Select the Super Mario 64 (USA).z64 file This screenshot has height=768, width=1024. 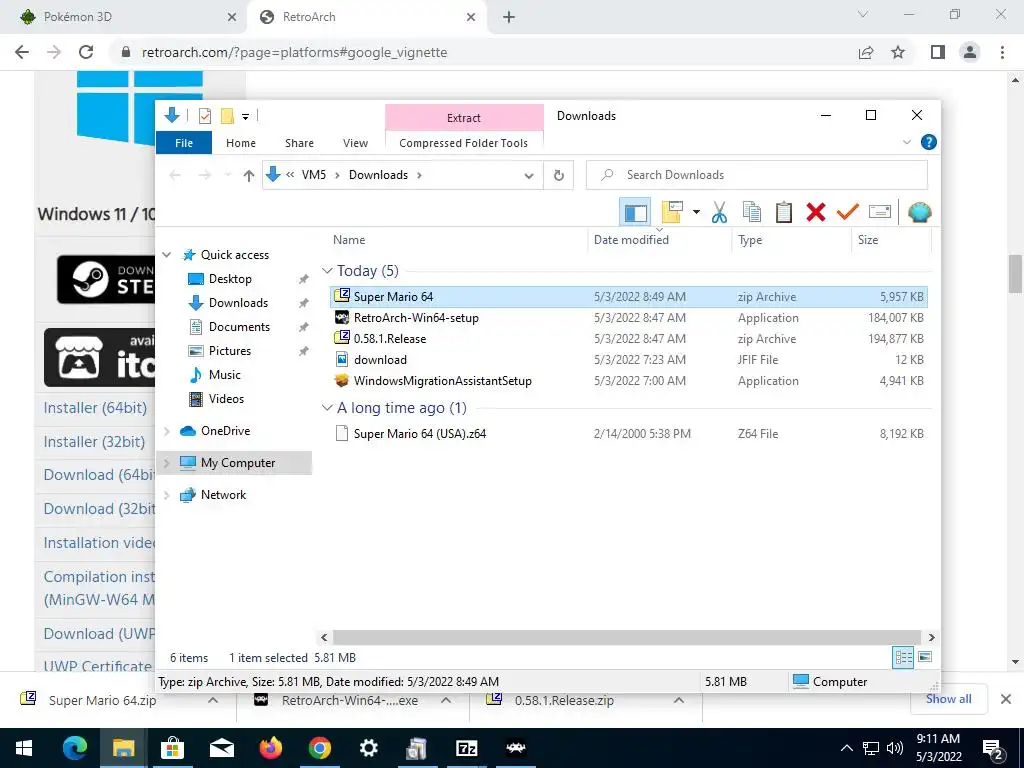[x=629, y=434]
